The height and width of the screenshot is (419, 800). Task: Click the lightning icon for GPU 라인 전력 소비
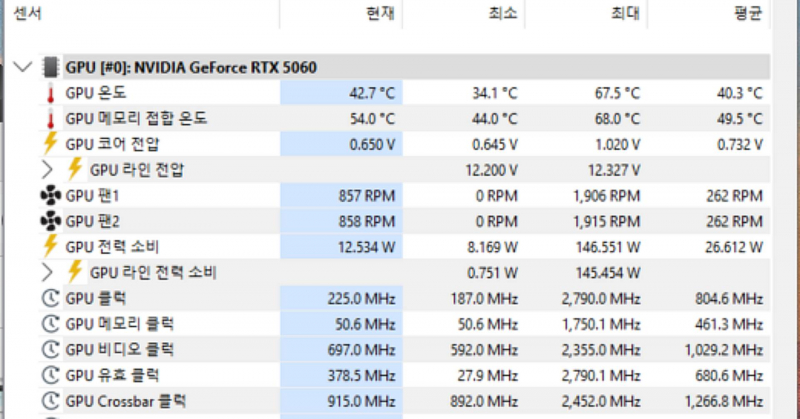click(x=75, y=272)
